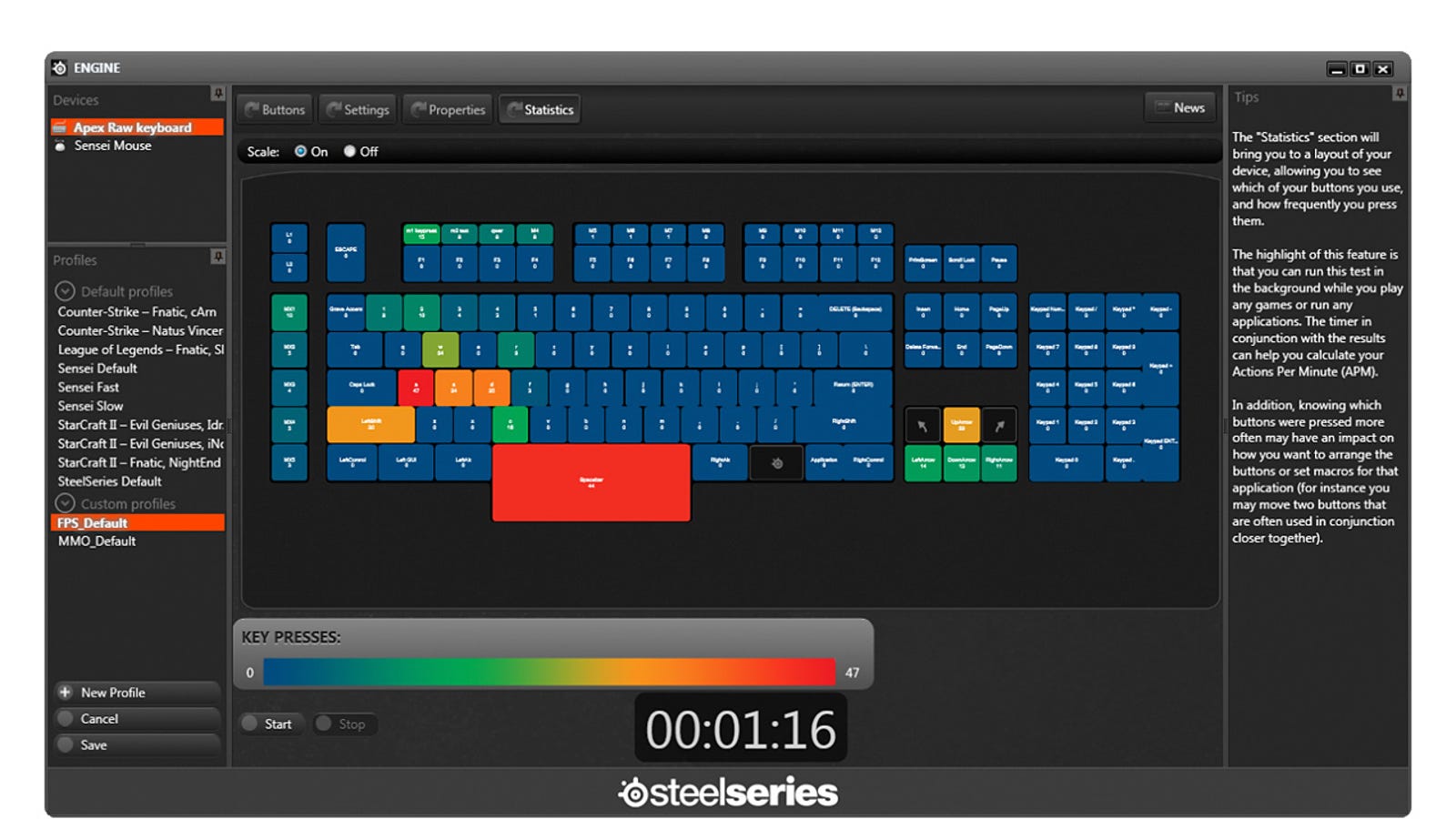Click the plus icon beside New Profile
Image resolution: width=1456 pixels, height=819 pixels.
click(66, 693)
